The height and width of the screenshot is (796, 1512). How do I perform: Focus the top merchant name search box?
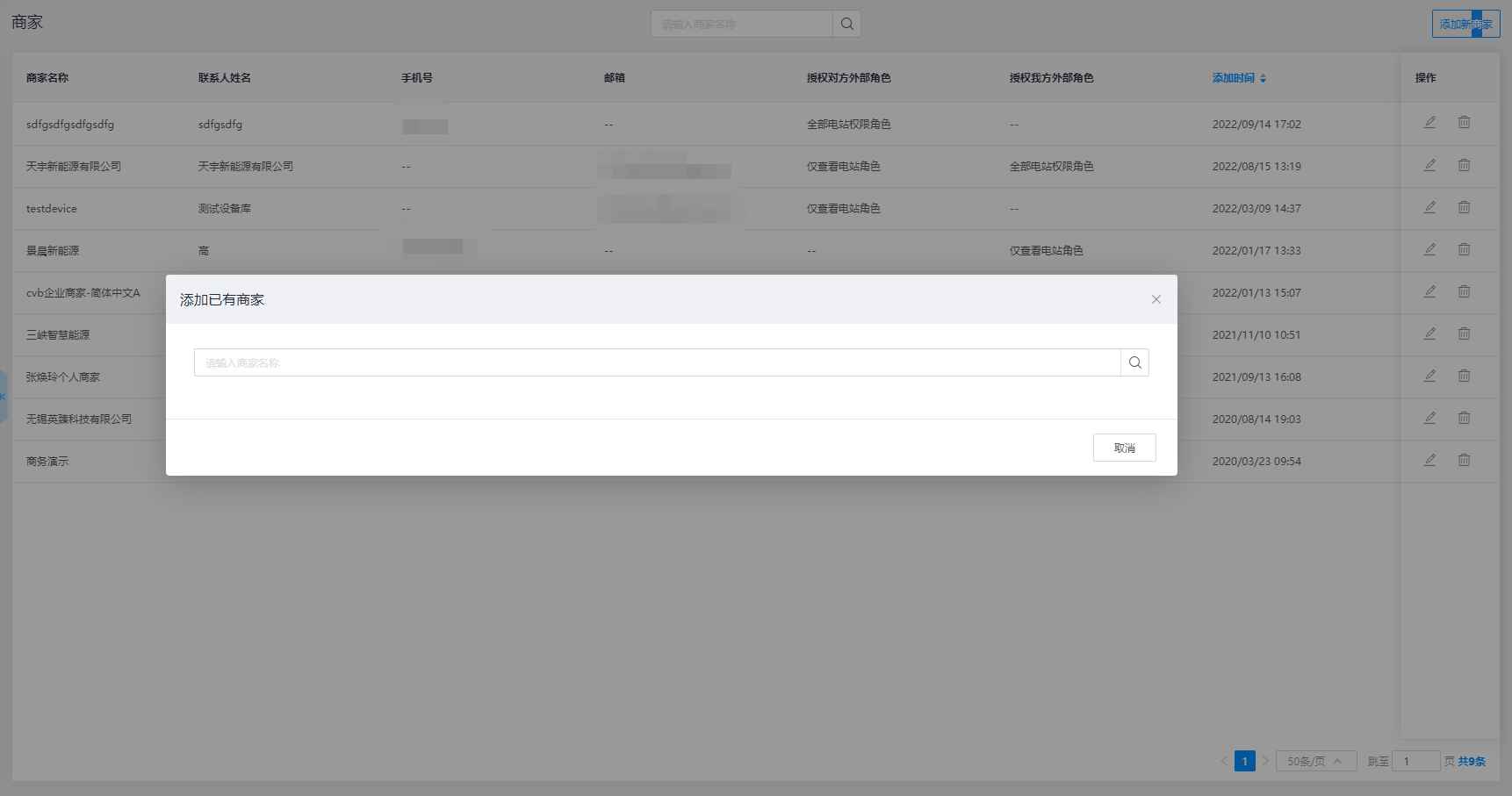click(742, 24)
